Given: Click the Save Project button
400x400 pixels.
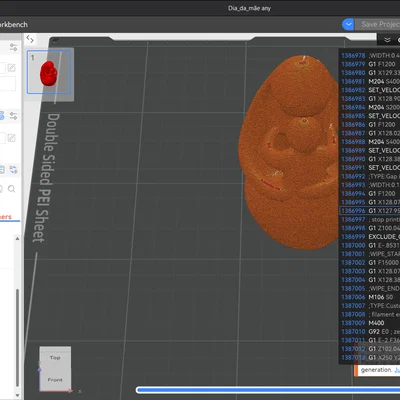Looking at the screenshot, I should pos(378,24).
